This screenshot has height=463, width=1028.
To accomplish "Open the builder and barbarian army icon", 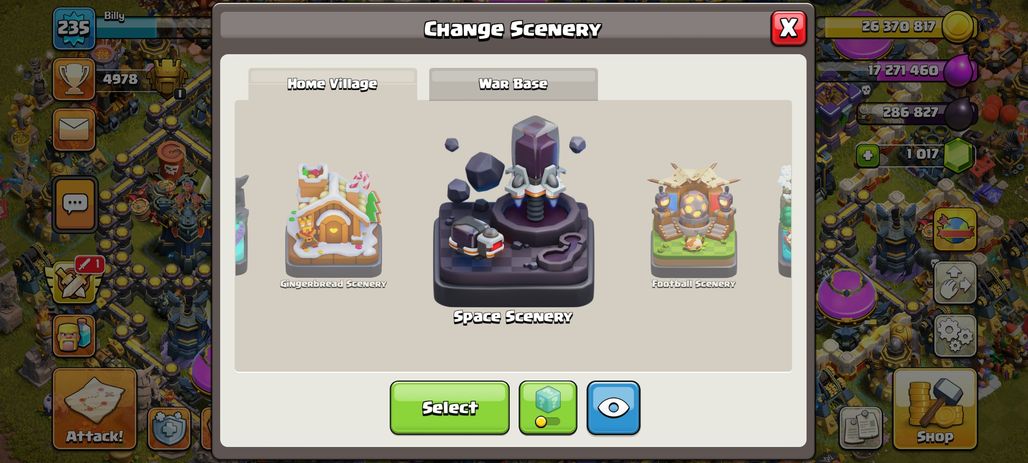I will (74, 335).
